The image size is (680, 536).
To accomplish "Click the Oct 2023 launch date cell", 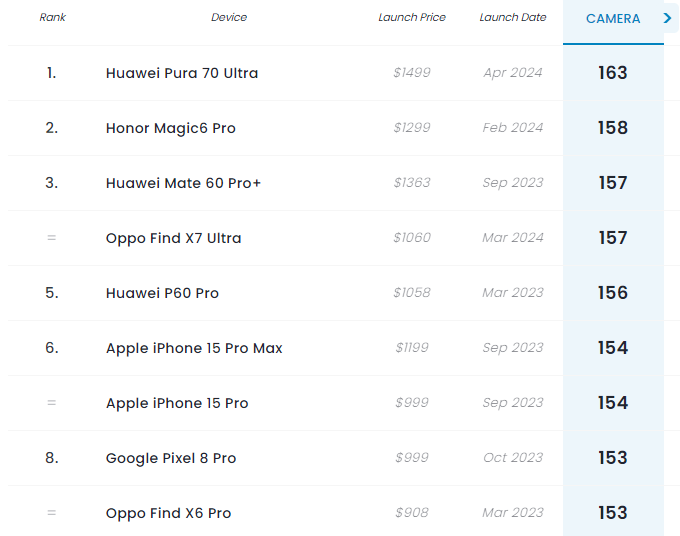I will pyautogui.click(x=513, y=458).
